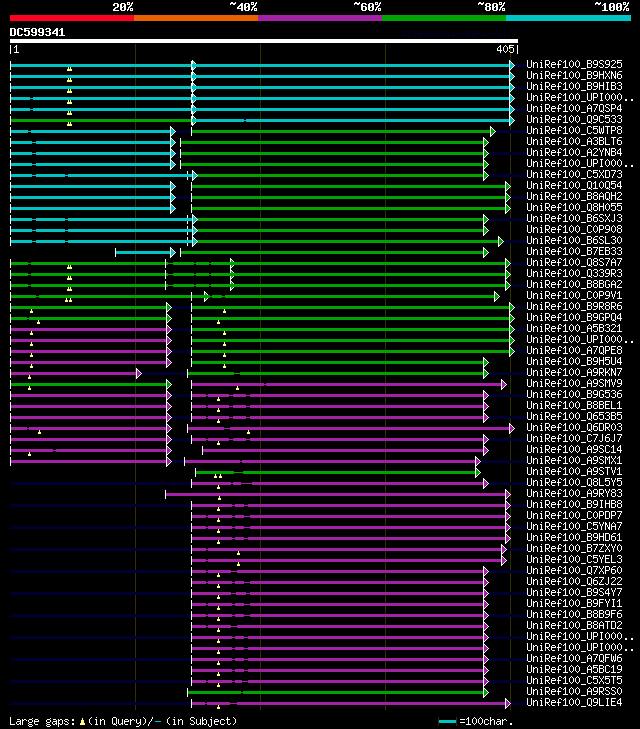The width and height of the screenshot is (640, 729).
Task: Choose hit UniRef100_B9S4Y7
Action: click(574, 593)
